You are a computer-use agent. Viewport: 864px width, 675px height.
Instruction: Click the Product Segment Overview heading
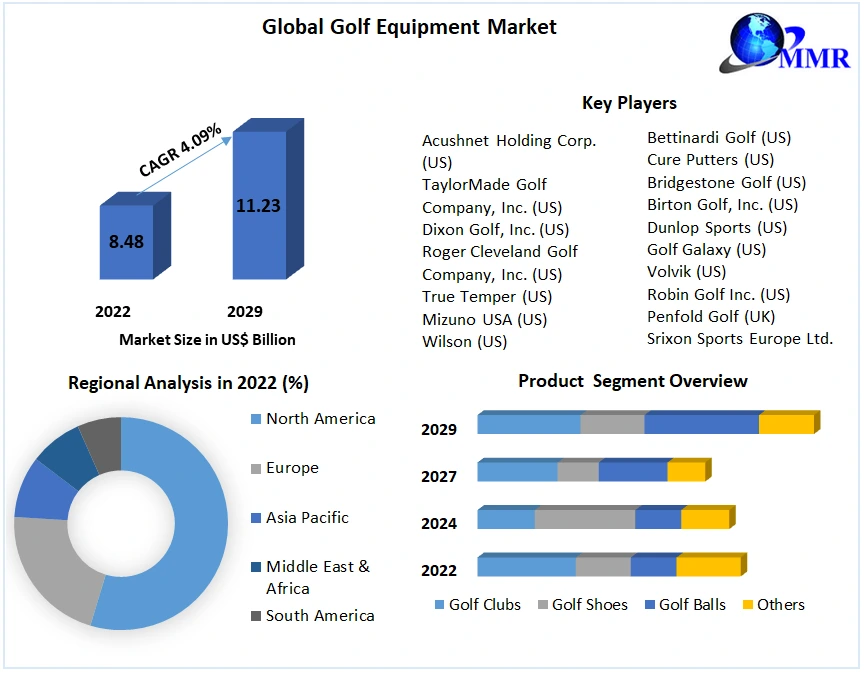632,381
